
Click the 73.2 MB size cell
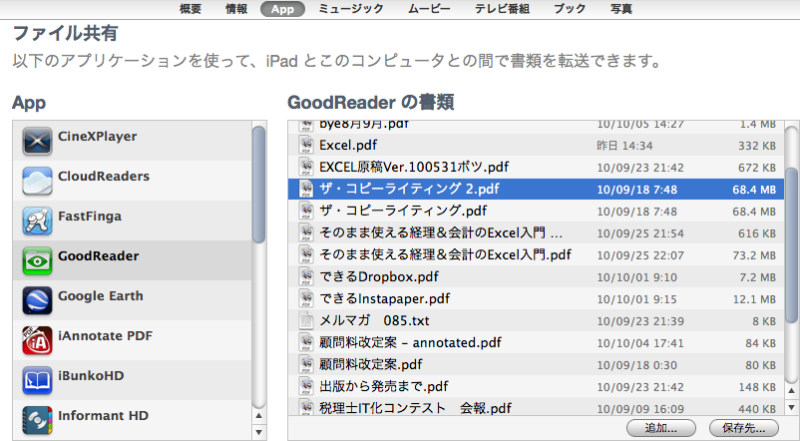point(754,255)
